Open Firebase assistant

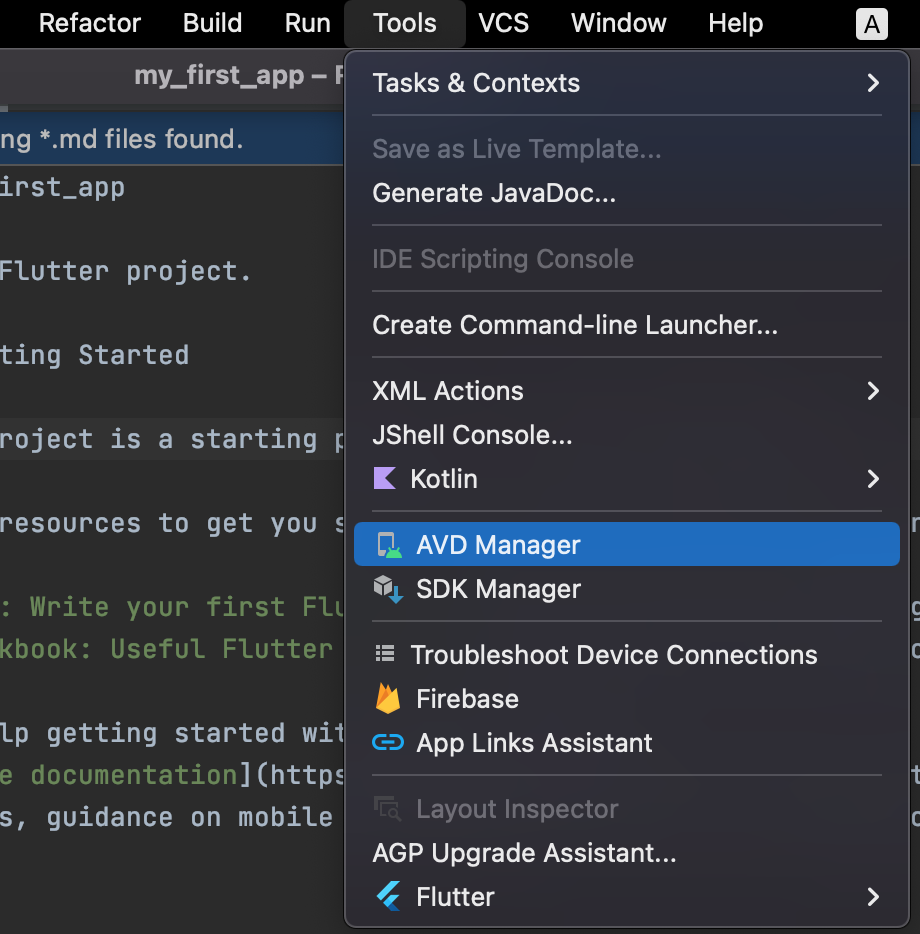(627, 698)
